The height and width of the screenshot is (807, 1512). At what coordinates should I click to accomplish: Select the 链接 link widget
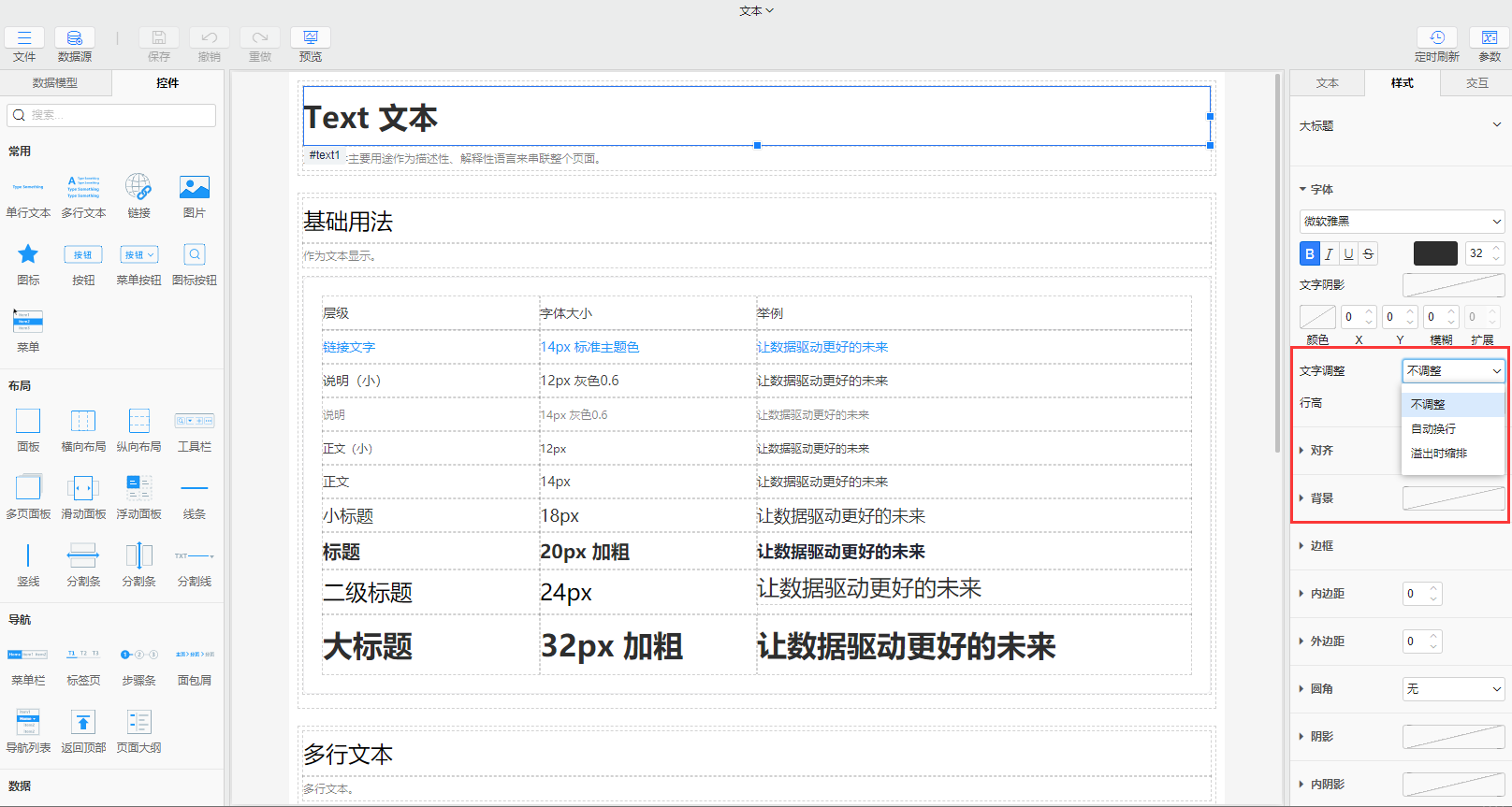pyautogui.click(x=138, y=188)
